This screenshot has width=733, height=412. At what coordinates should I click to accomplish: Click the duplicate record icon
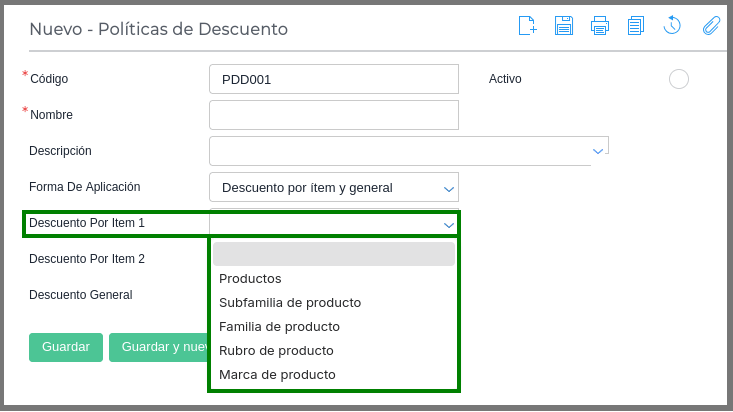click(636, 26)
